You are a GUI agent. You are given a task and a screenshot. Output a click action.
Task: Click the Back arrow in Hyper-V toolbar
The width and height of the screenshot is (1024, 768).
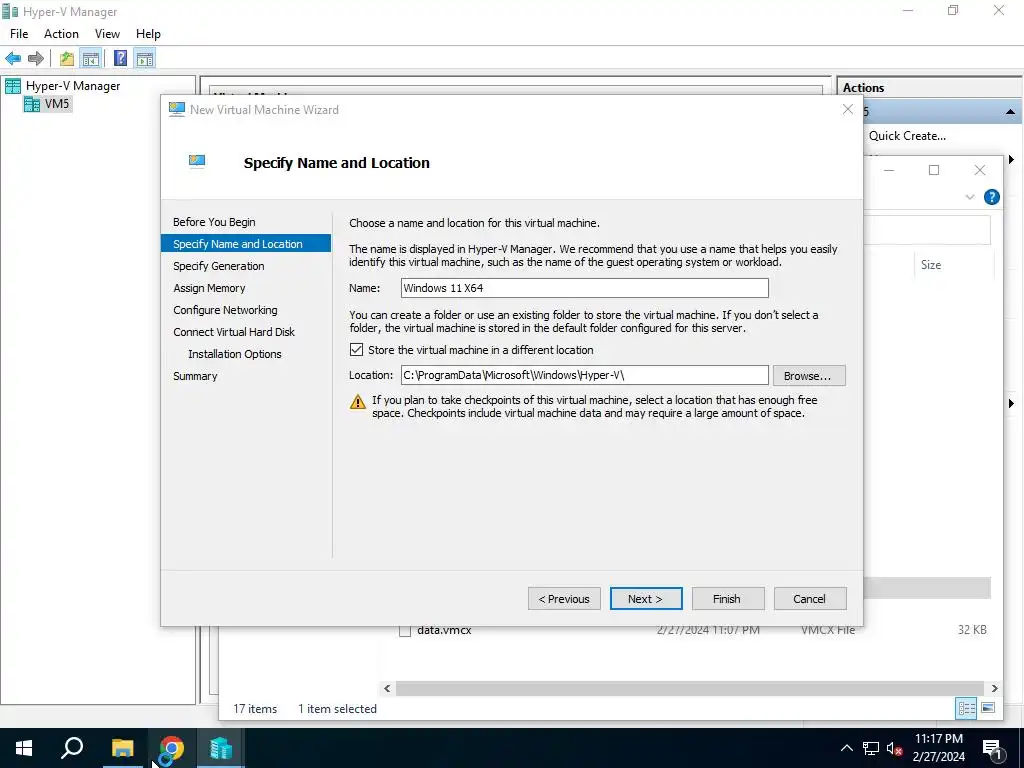coord(12,59)
